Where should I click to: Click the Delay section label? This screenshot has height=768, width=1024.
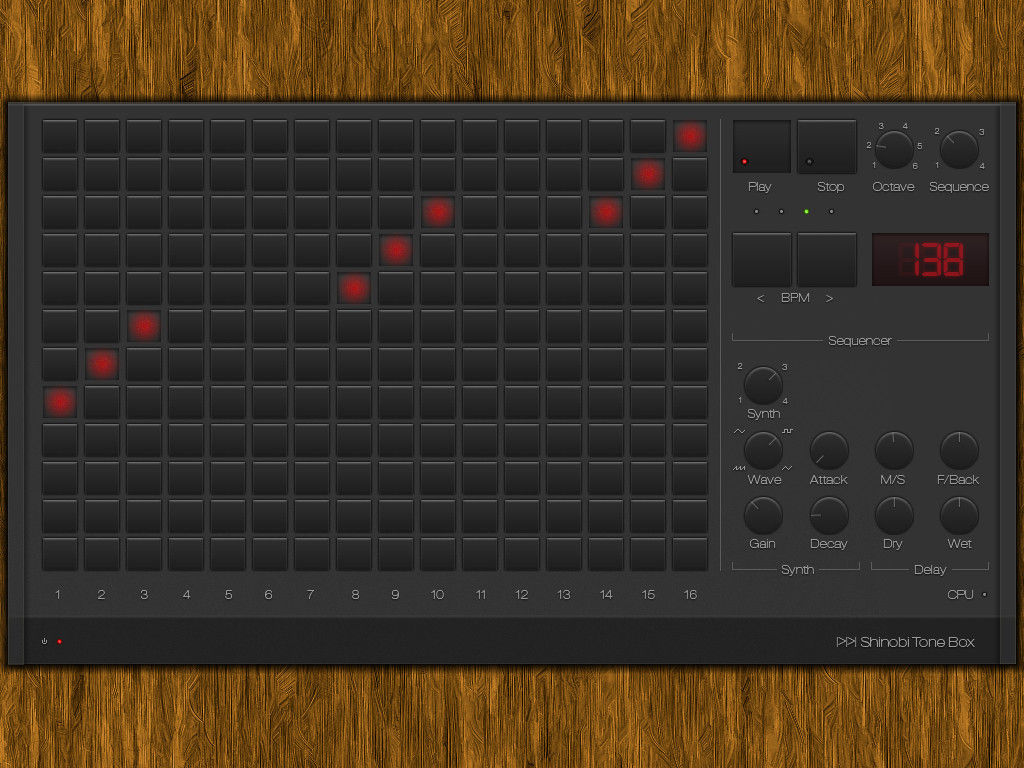point(930,569)
